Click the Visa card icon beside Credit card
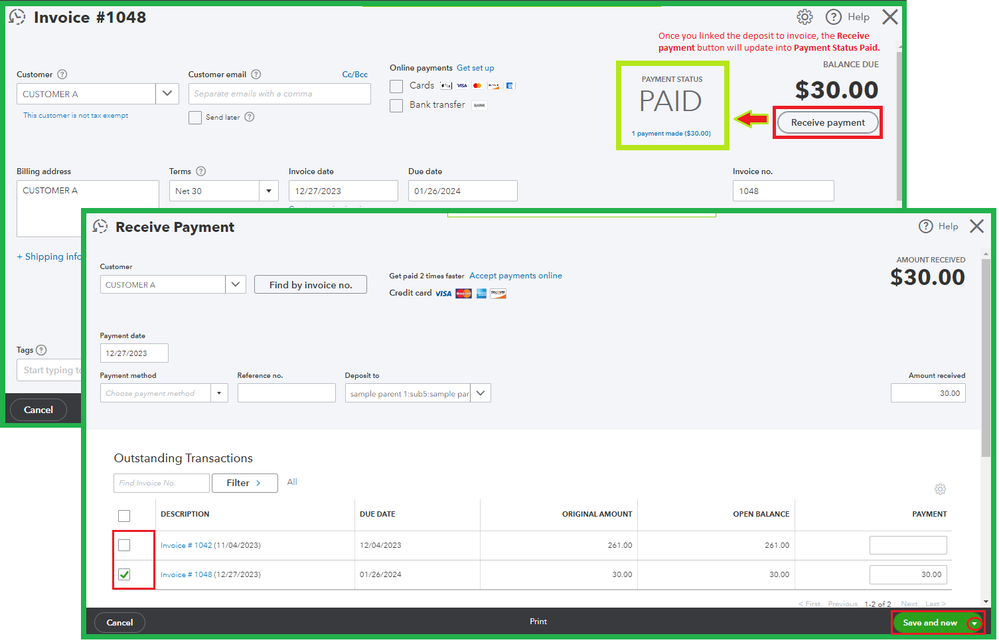This screenshot has width=999, height=643. pos(443,294)
